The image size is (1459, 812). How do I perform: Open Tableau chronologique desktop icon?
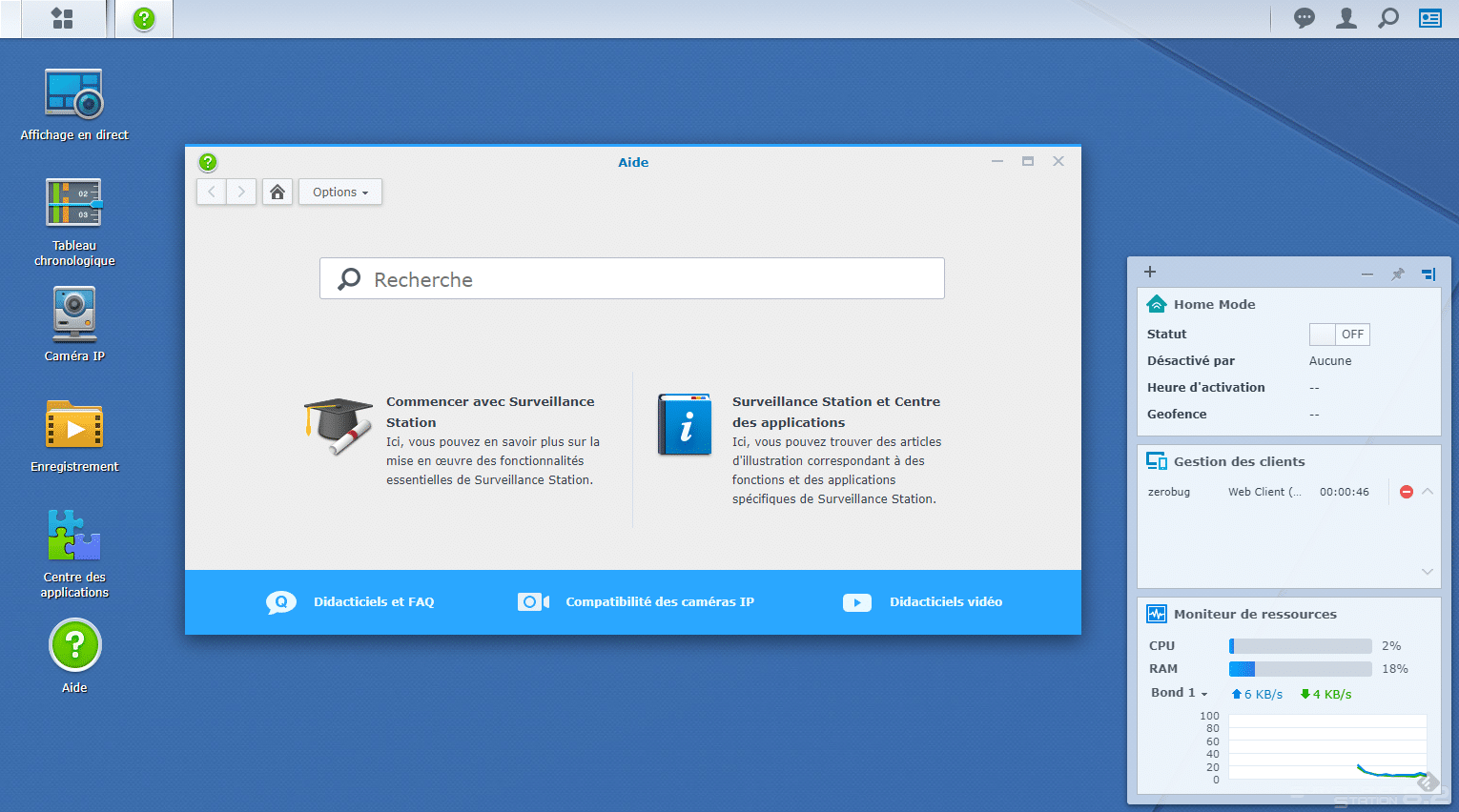pos(74,223)
